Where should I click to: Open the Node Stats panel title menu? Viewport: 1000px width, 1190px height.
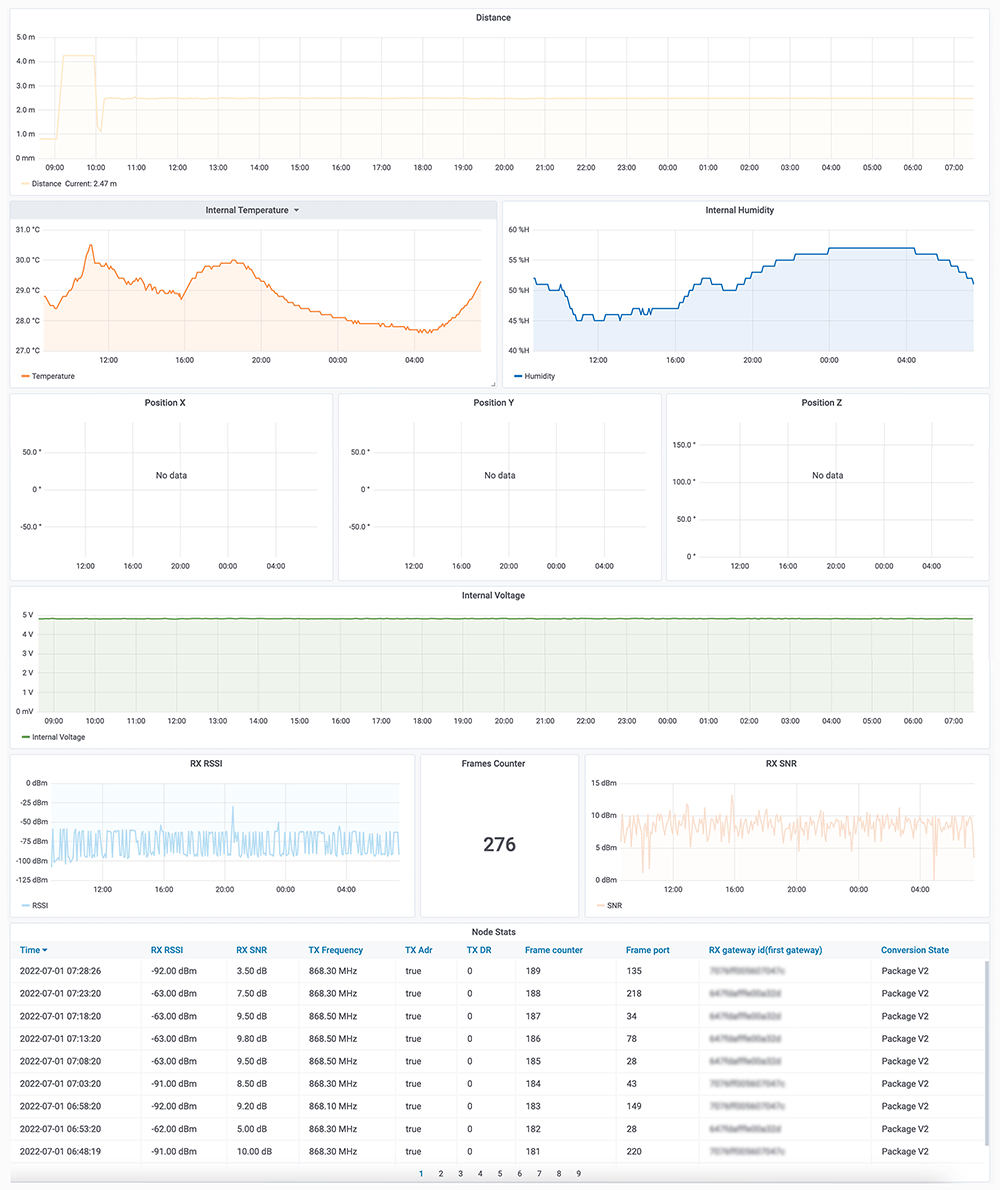tap(493, 932)
